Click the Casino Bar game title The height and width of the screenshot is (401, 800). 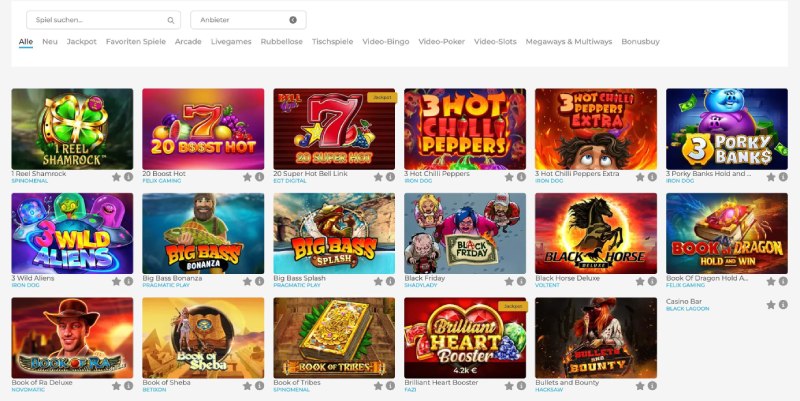point(684,302)
